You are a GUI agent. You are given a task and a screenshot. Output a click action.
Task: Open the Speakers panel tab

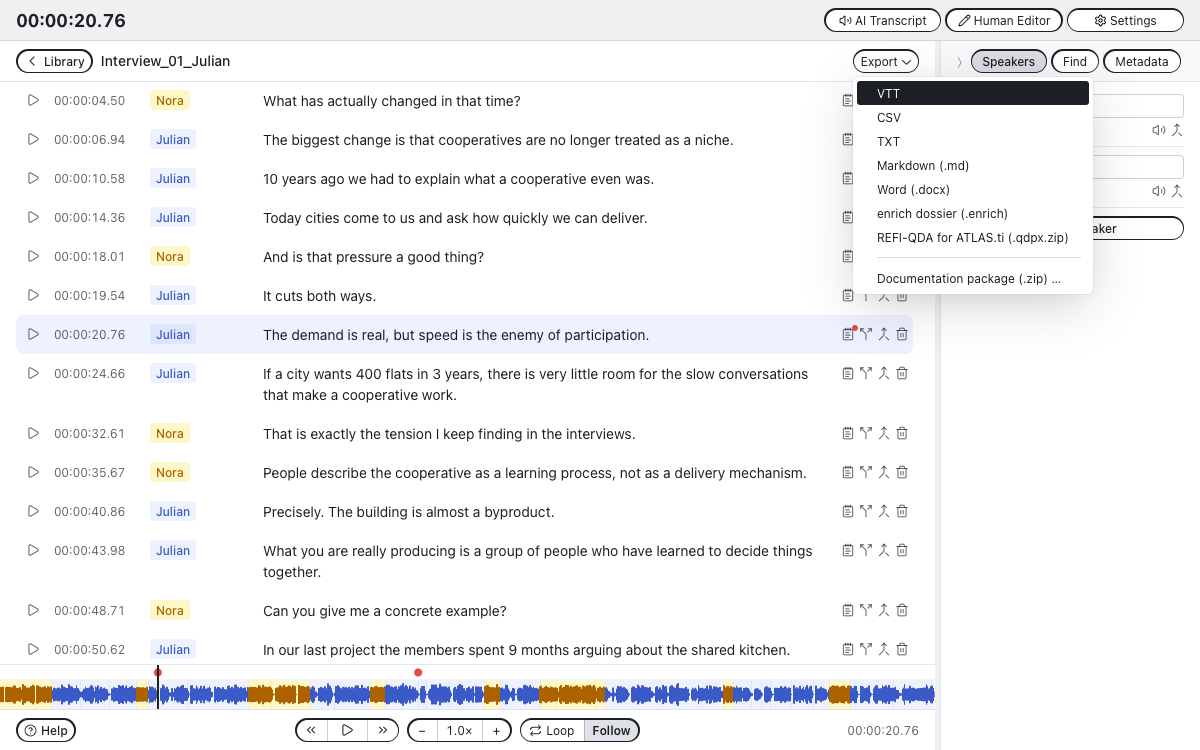point(1008,61)
